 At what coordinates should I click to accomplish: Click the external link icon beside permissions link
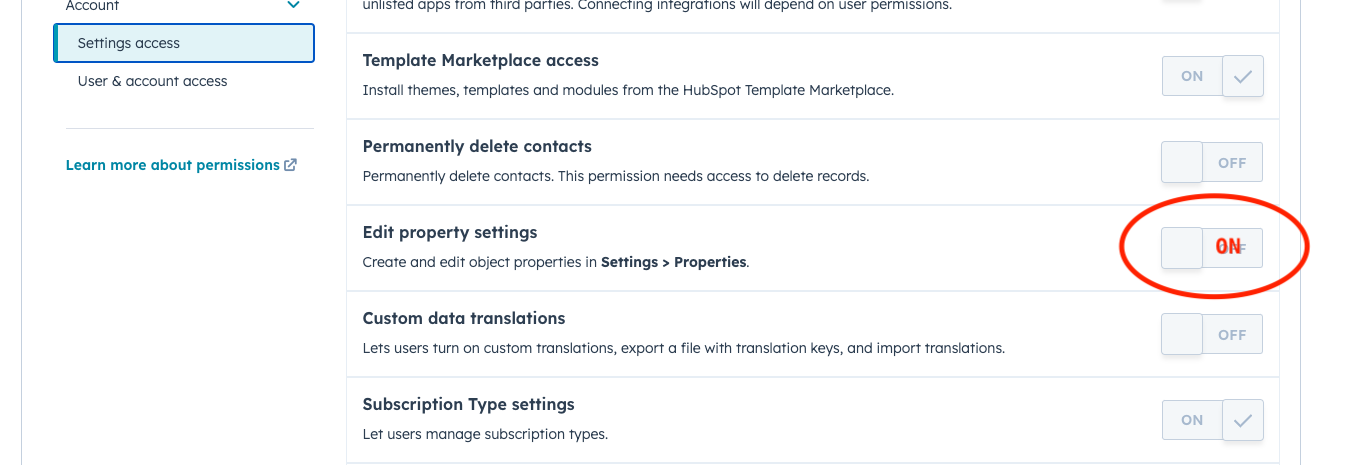[290, 165]
